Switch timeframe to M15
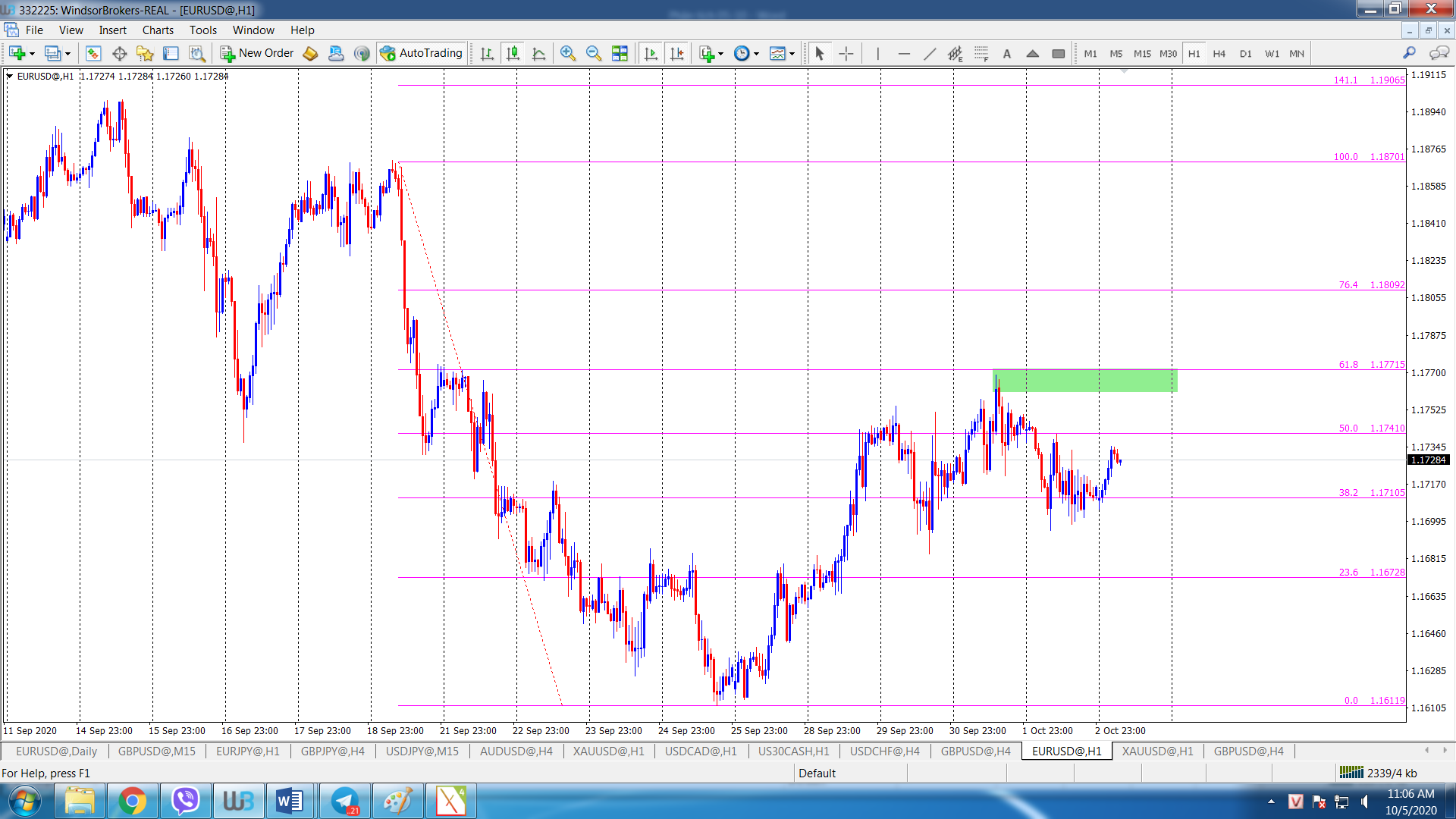This screenshot has height=819, width=1456. 1142,53
